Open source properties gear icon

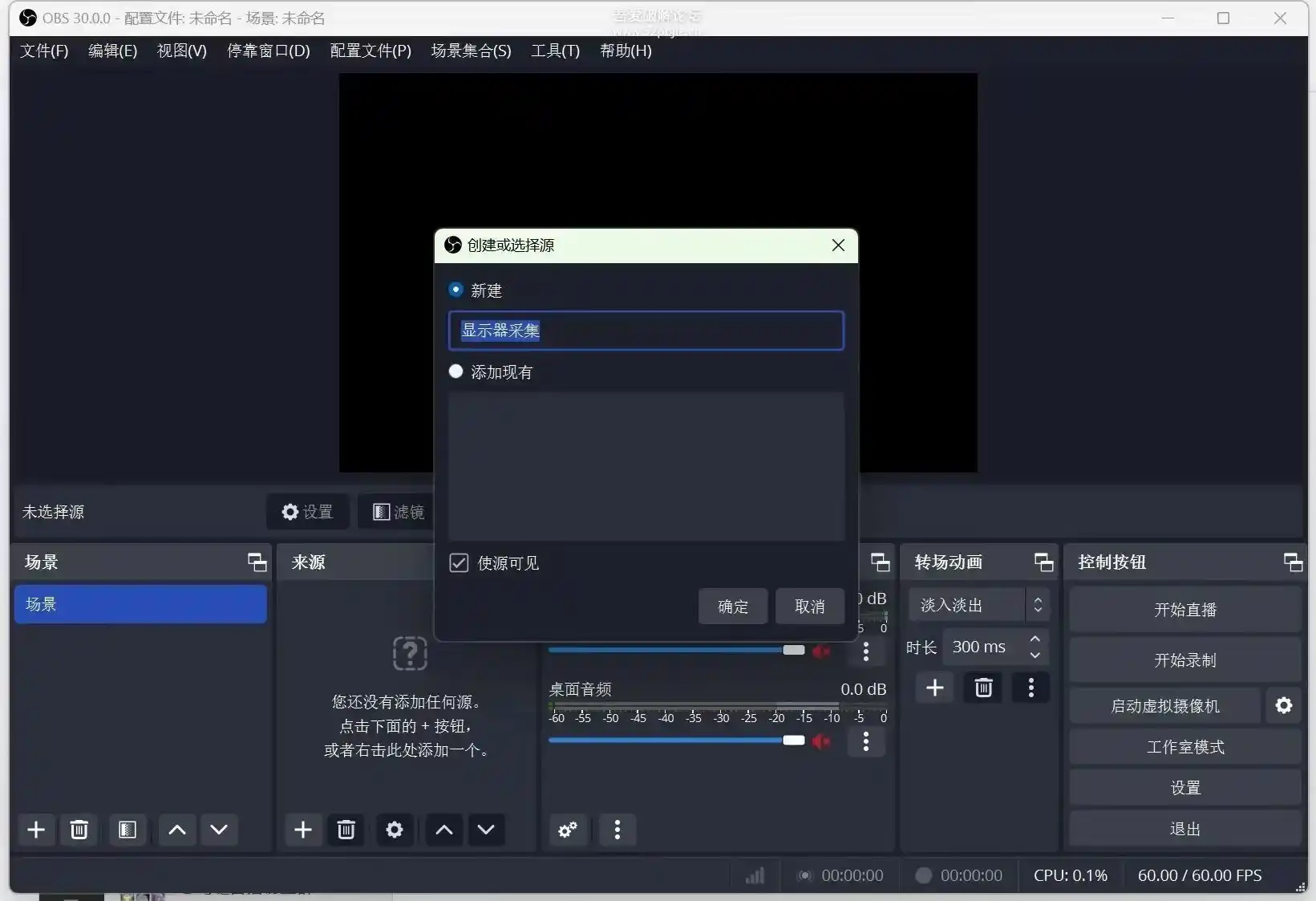[394, 830]
